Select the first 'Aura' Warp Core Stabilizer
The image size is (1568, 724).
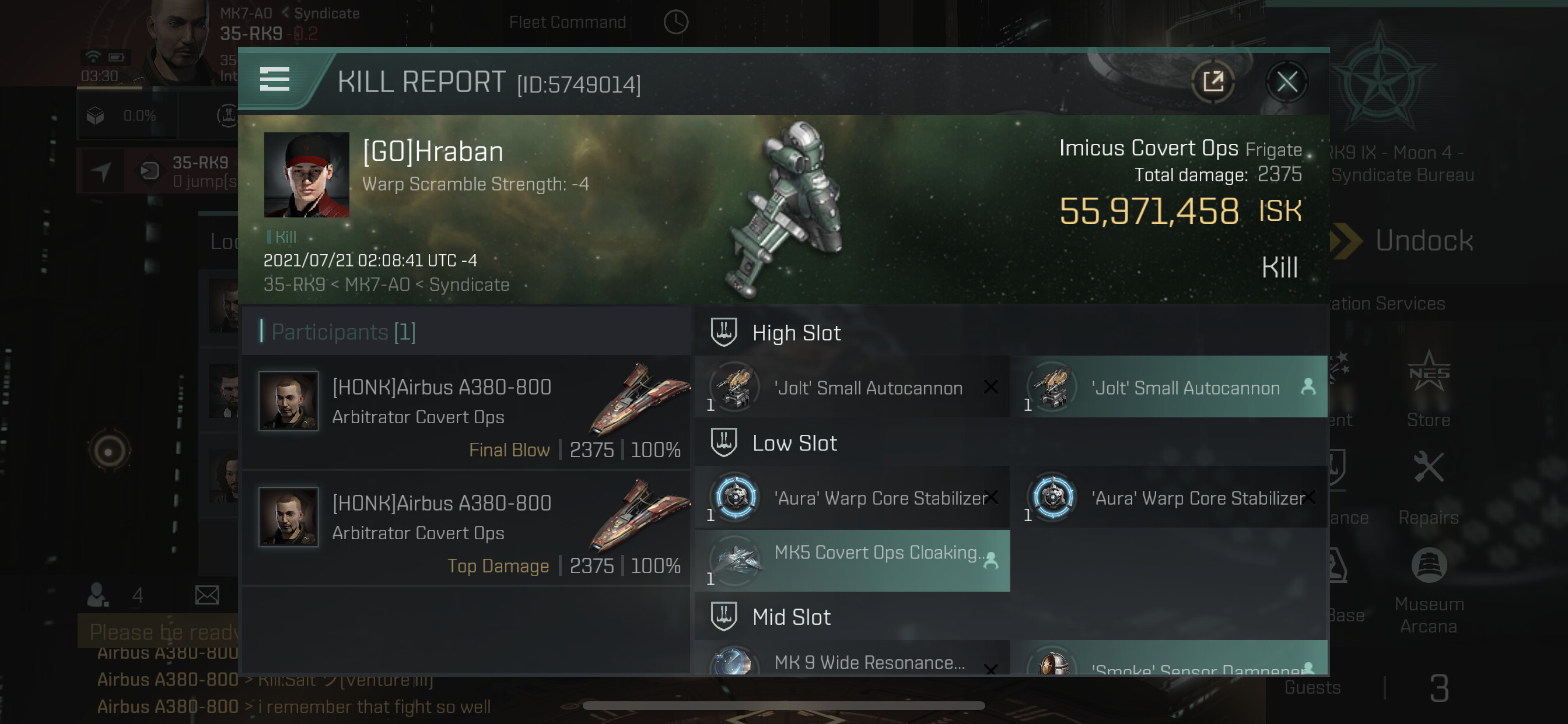coord(852,498)
